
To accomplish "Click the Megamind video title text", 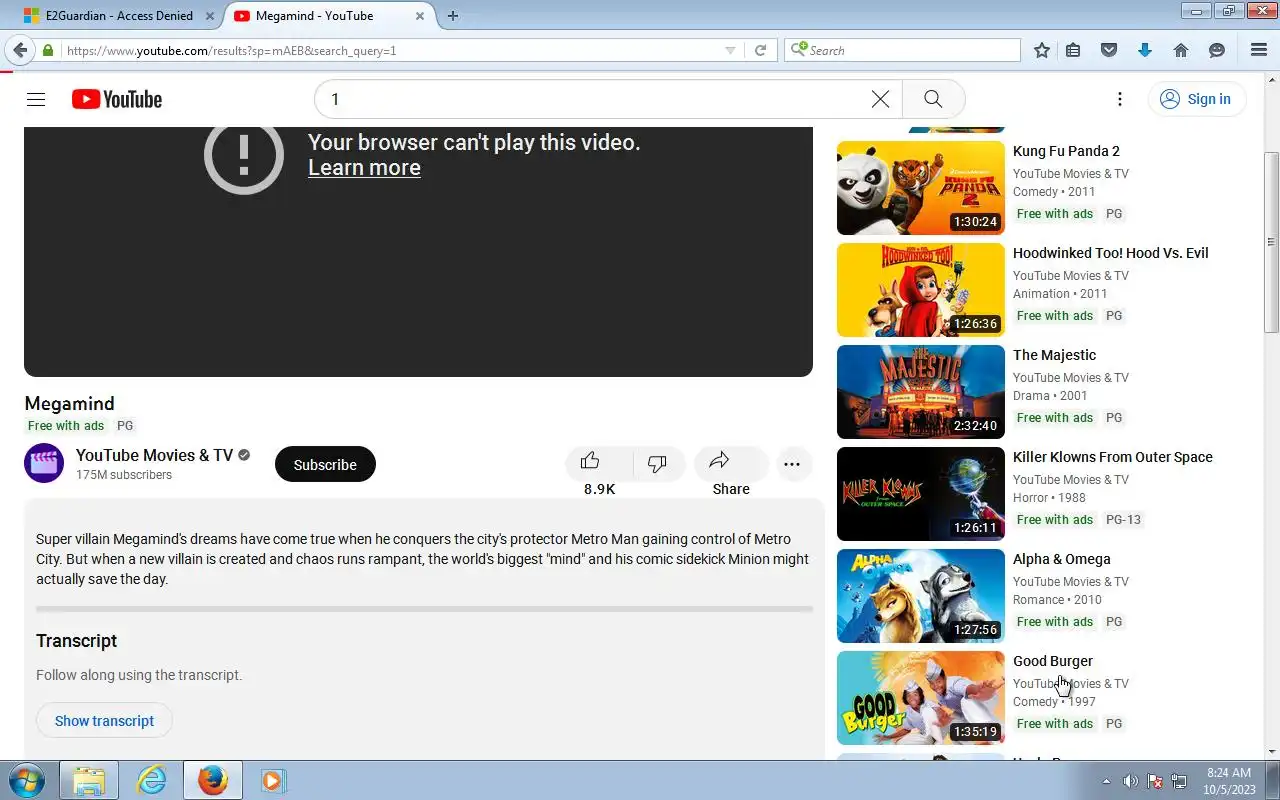I will click(70, 403).
